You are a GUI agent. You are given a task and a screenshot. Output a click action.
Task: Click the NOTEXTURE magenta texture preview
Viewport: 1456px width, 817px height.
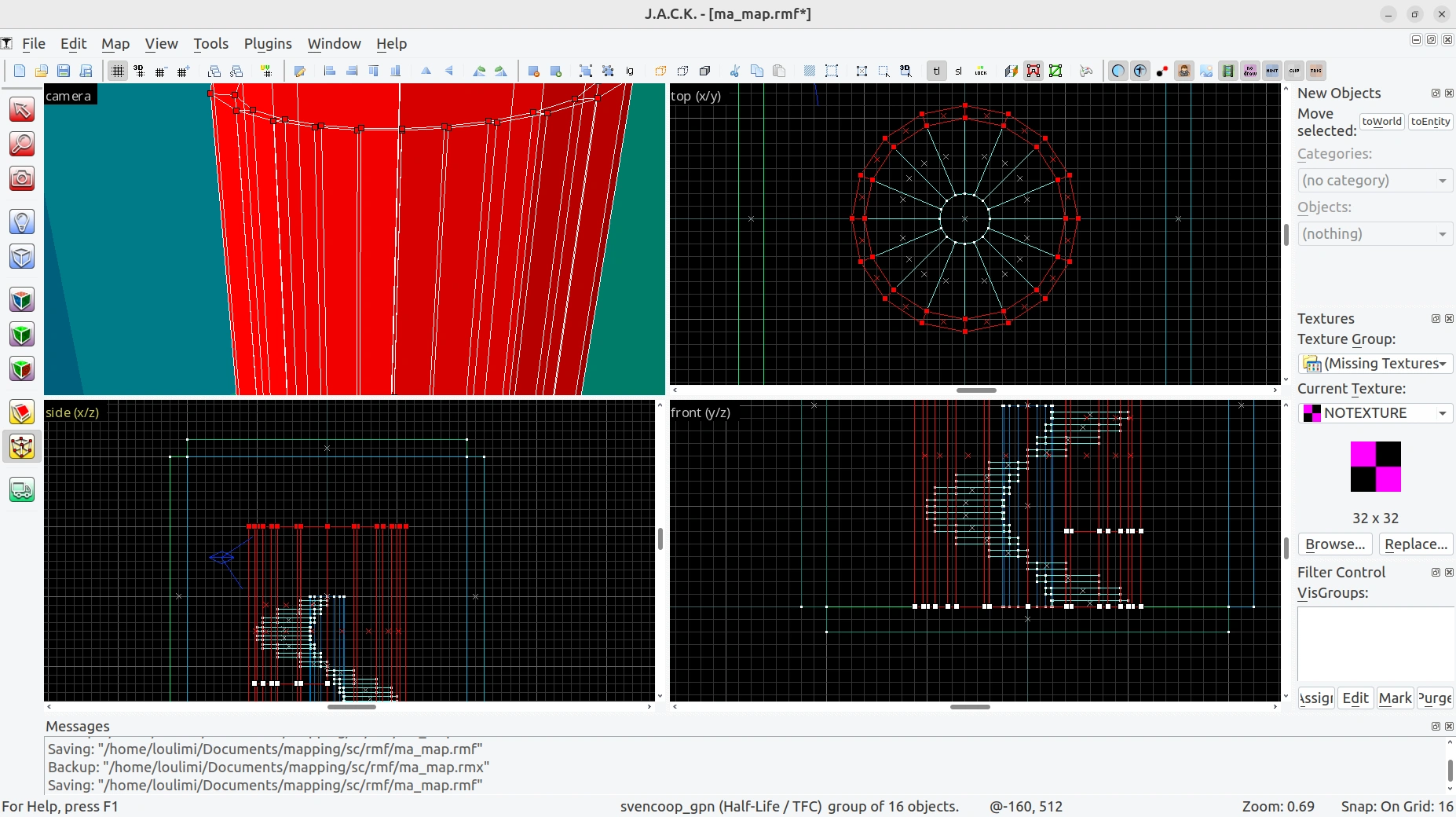tap(1375, 467)
